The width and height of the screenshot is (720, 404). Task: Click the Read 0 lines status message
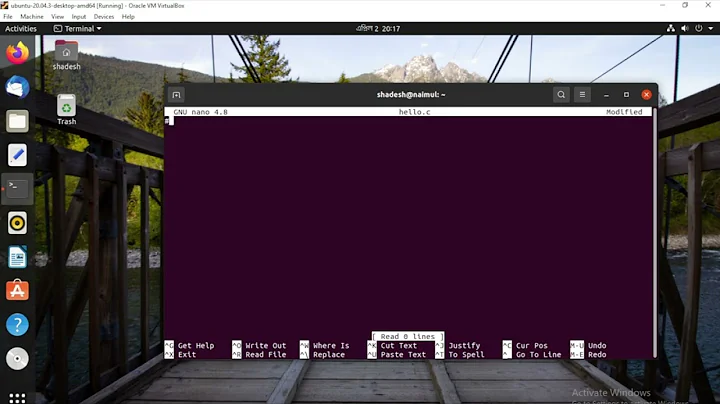tap(408, 337)
